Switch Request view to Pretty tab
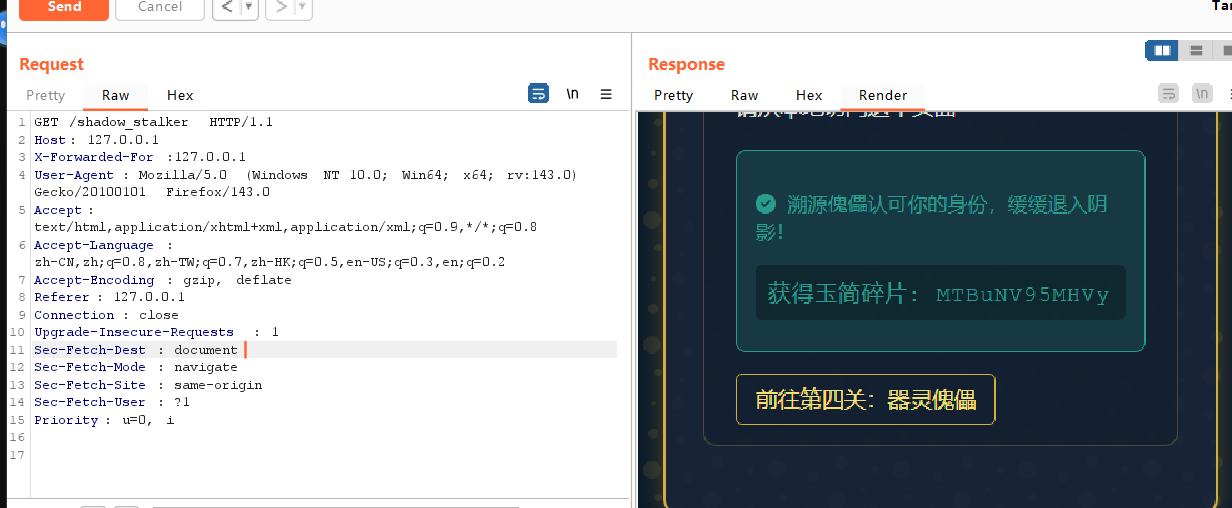 point(45,95)
